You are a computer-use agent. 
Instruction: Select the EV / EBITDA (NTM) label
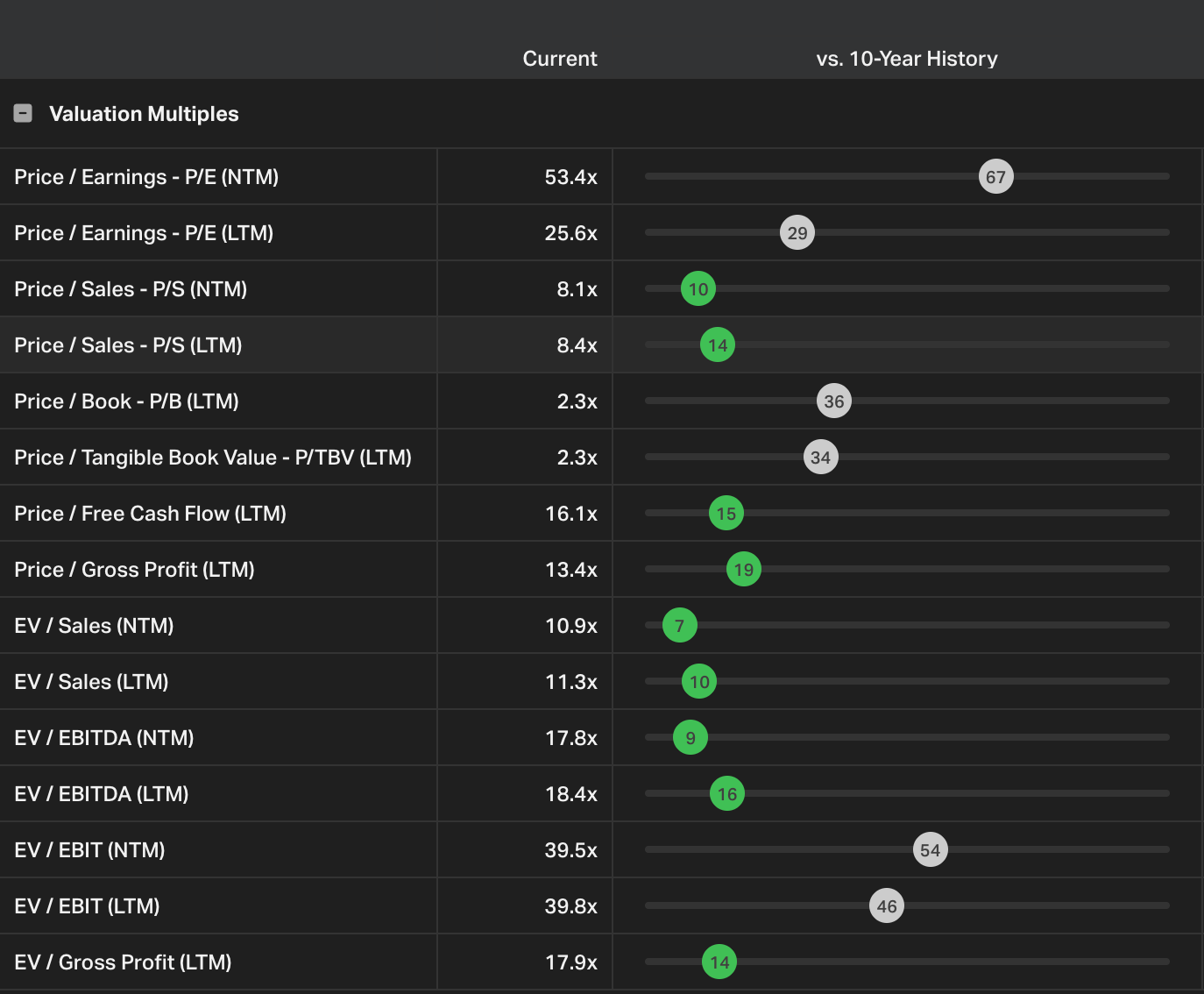[104, 738]
